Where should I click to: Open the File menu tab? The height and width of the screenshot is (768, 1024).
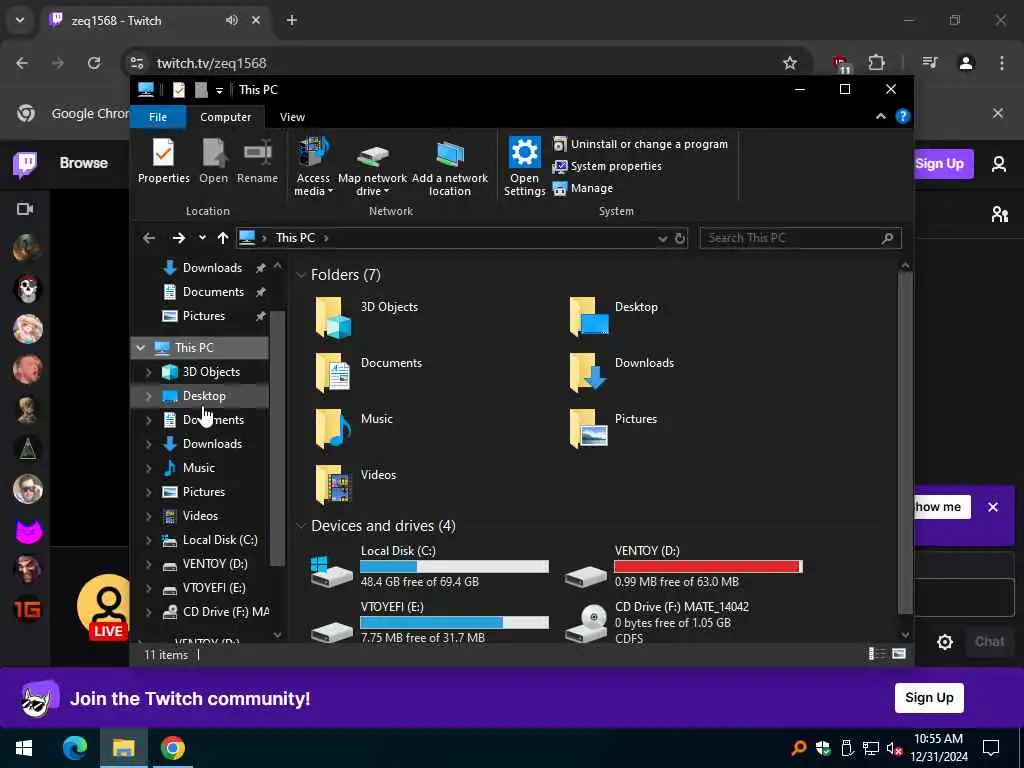tap(158, 117)
